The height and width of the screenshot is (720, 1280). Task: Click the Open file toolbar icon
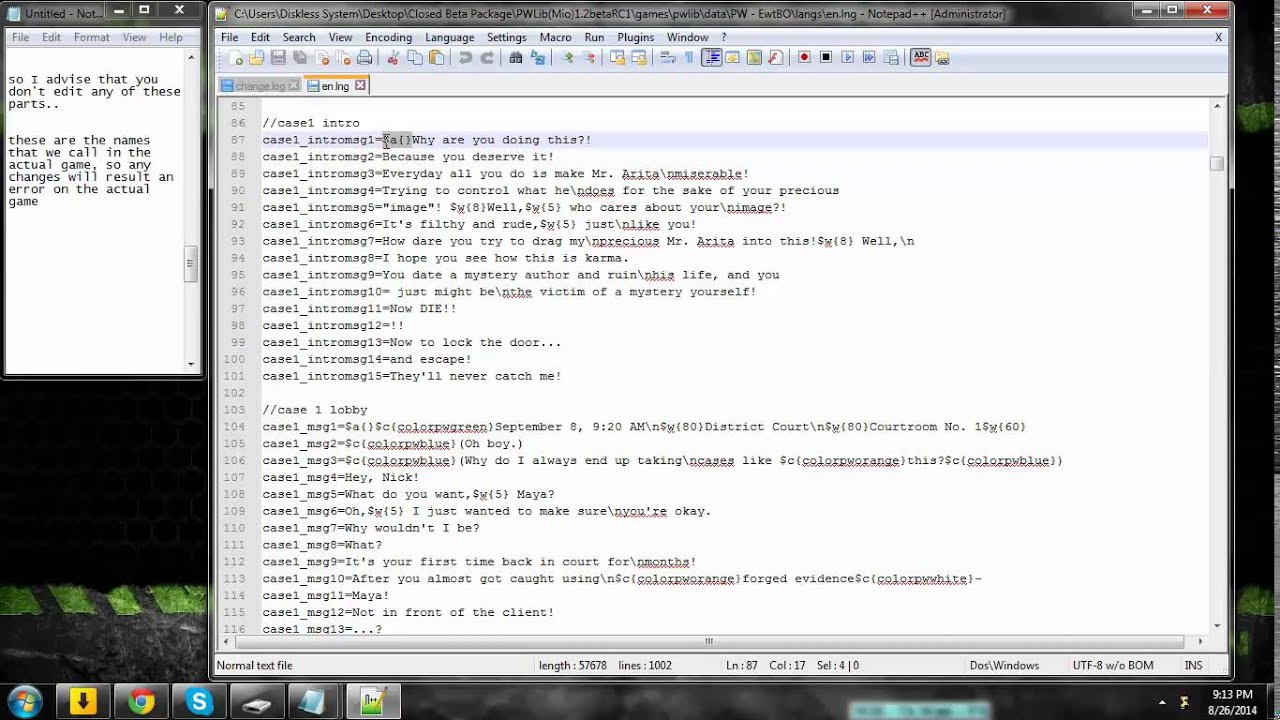[x=256, y=58]
